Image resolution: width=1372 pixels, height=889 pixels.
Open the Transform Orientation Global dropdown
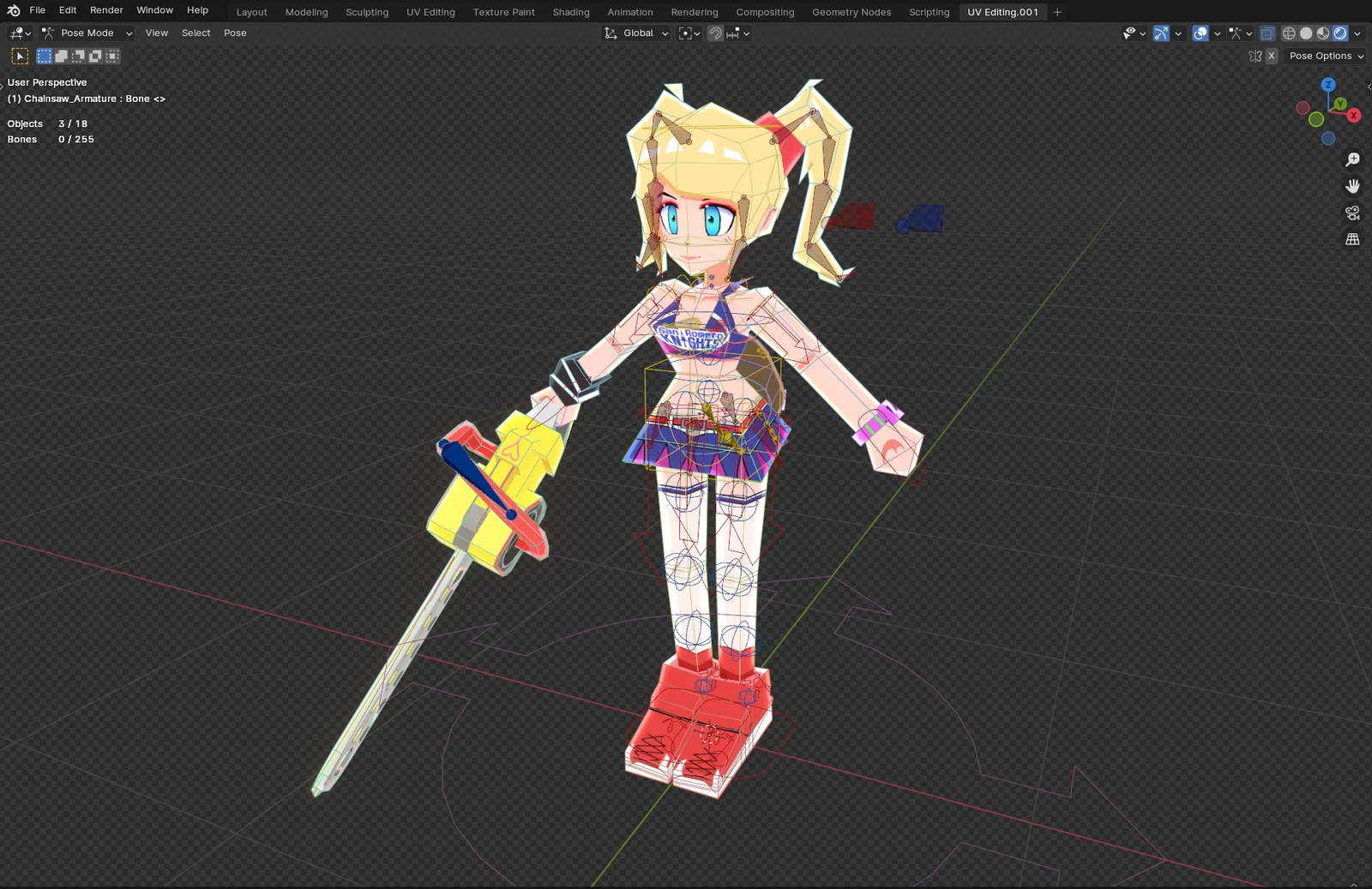635,33
